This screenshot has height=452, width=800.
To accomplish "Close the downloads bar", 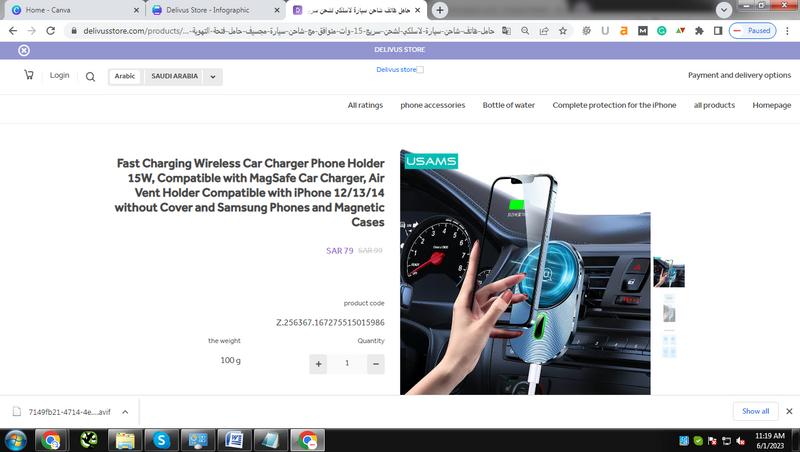I will pos(789,411).
